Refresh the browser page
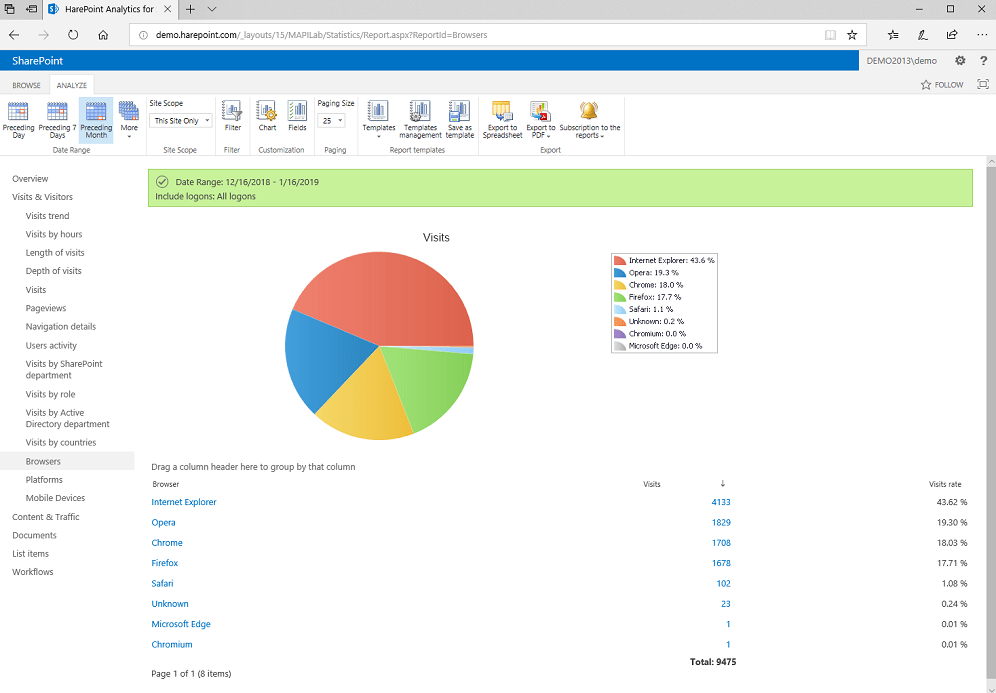 pyautogui.click(x=73, y=35)
